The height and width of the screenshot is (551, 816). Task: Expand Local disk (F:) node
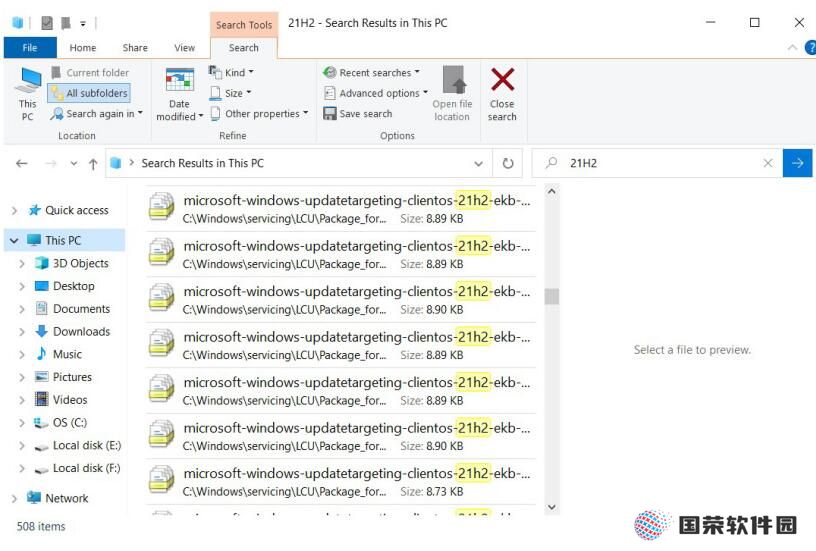point(22,469)
